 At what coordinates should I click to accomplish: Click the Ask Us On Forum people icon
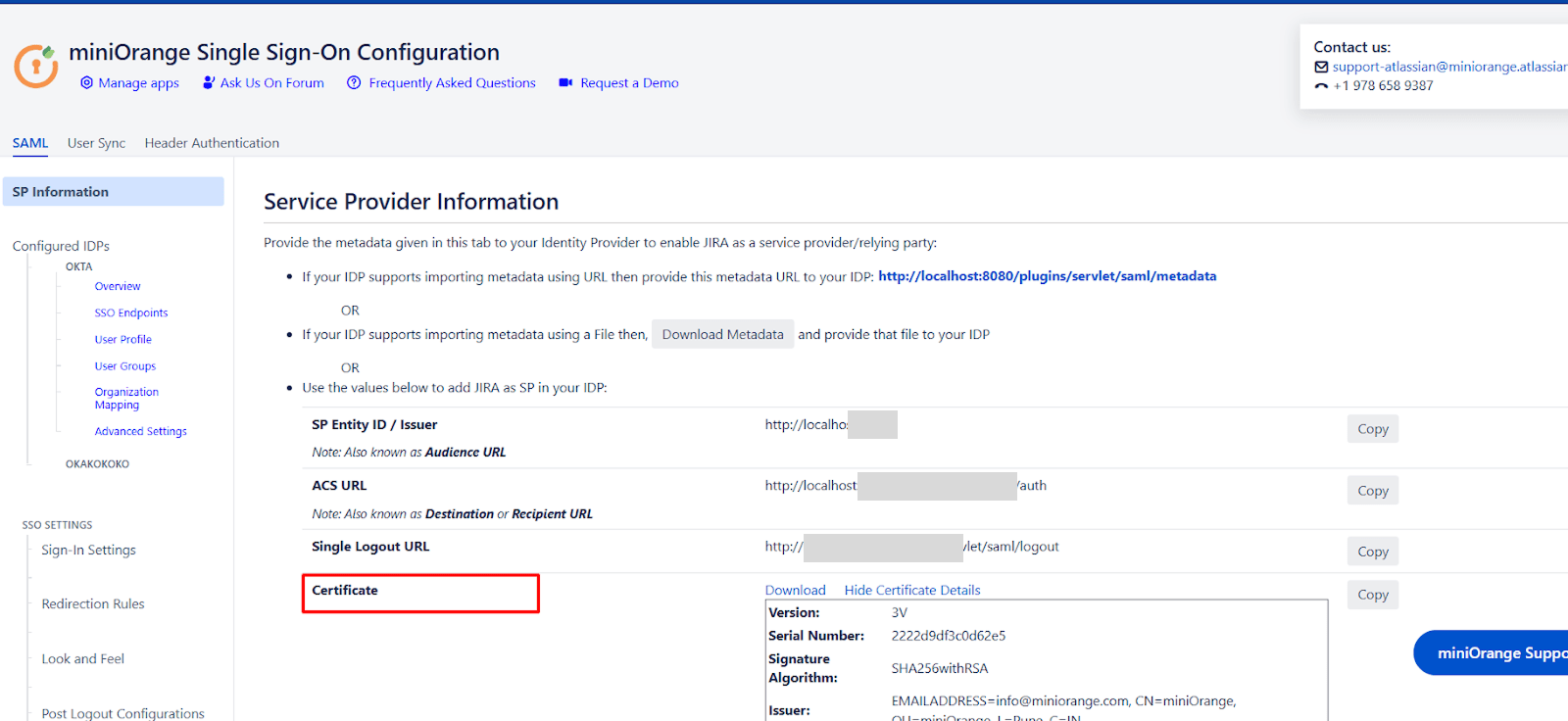coord(209,83)
